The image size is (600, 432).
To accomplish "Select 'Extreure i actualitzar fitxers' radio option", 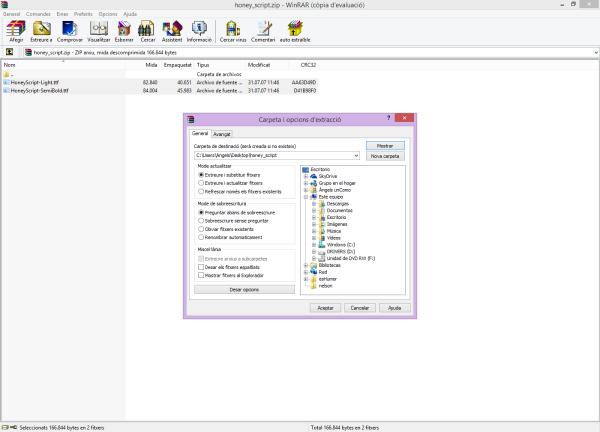I will tap(201, 184).
